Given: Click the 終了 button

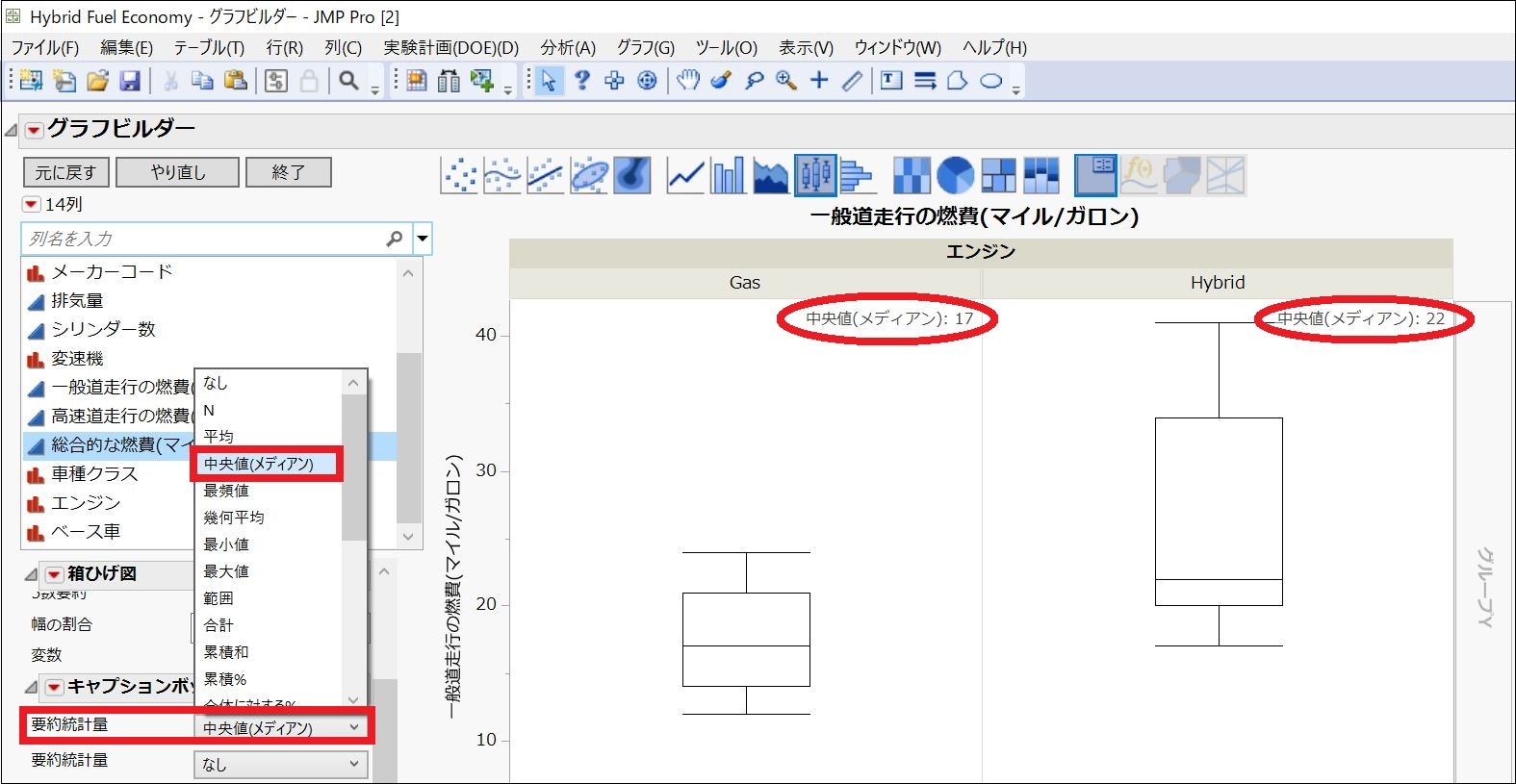Looking at the screenshot, I should tap(289, 172).
